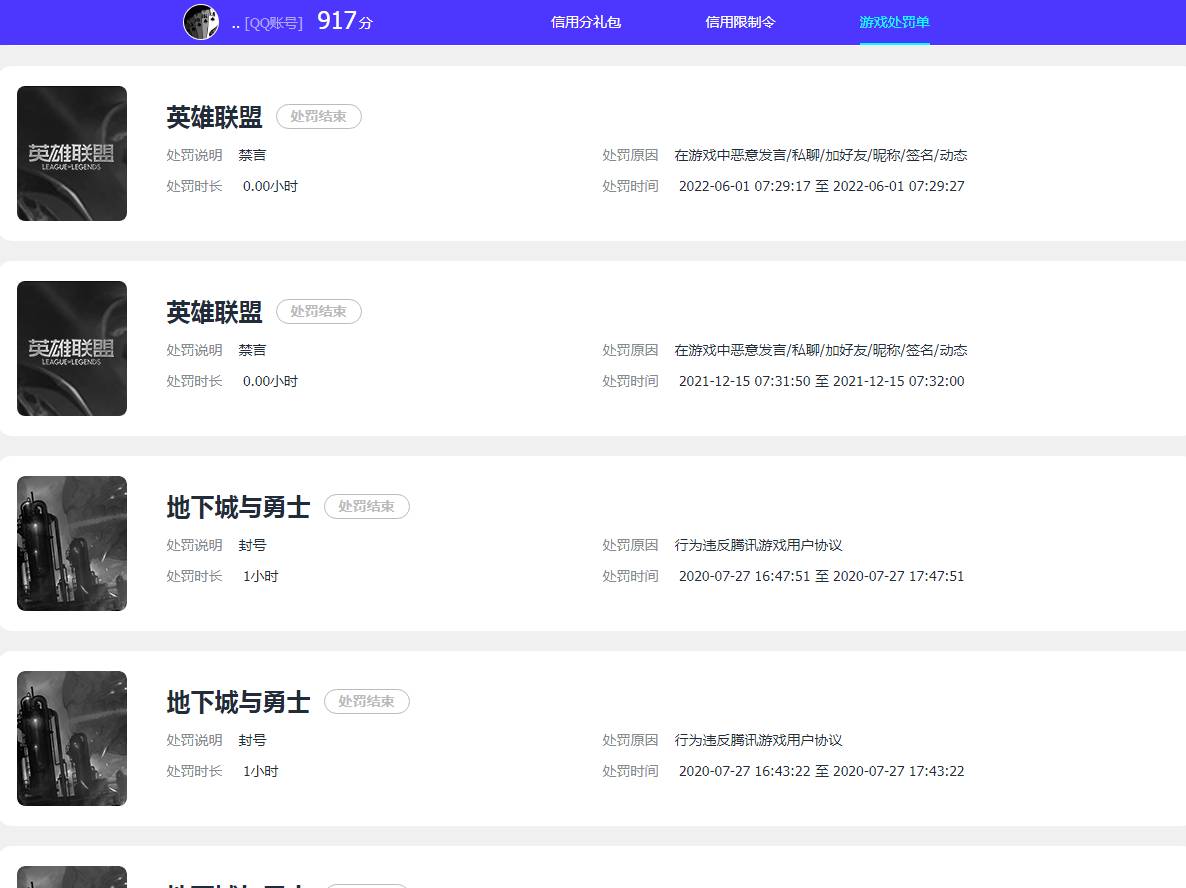Image resolution: width=1186 pixels, height=888 pixels.
Task: Click the 封号 penalty description on the third record
Action: [251, 545]
